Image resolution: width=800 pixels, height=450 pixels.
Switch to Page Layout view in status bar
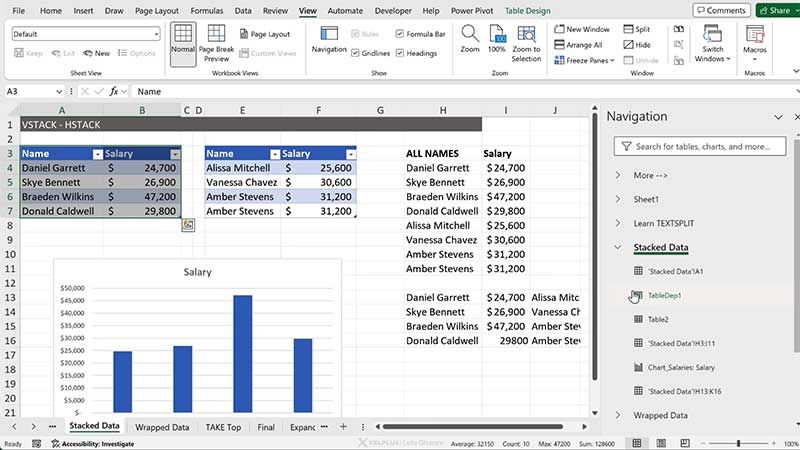click(661, 443)
